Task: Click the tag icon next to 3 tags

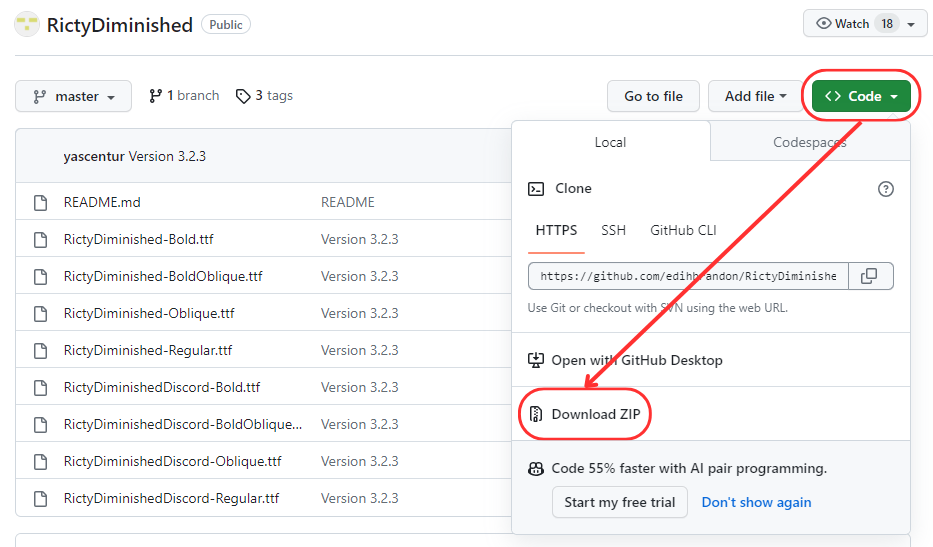Action: 243,96
